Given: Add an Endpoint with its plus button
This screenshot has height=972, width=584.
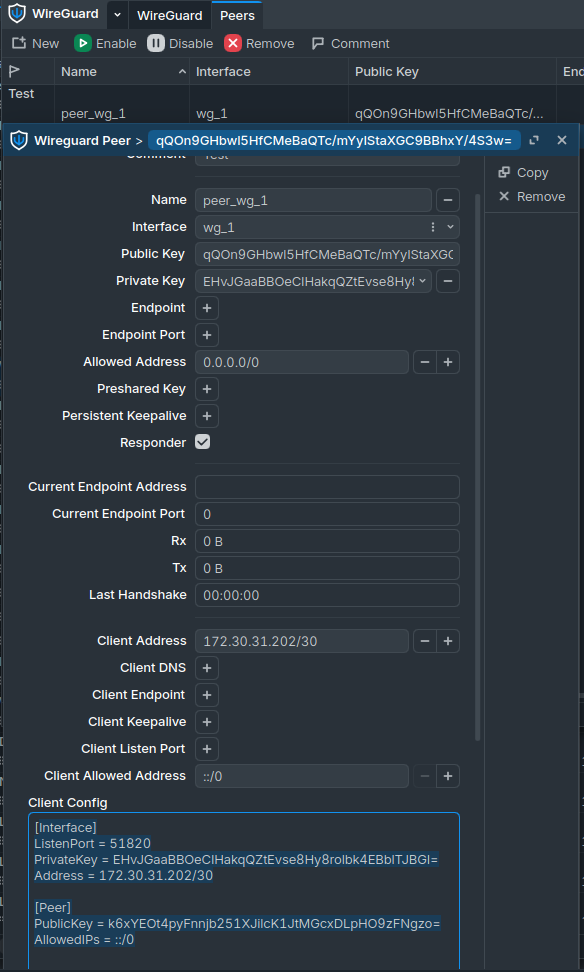Looking at the screenshot, I should click(207, 308).
